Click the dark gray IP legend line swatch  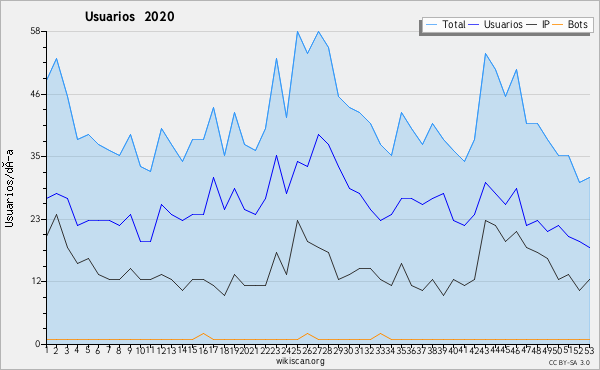click(532, 25)
